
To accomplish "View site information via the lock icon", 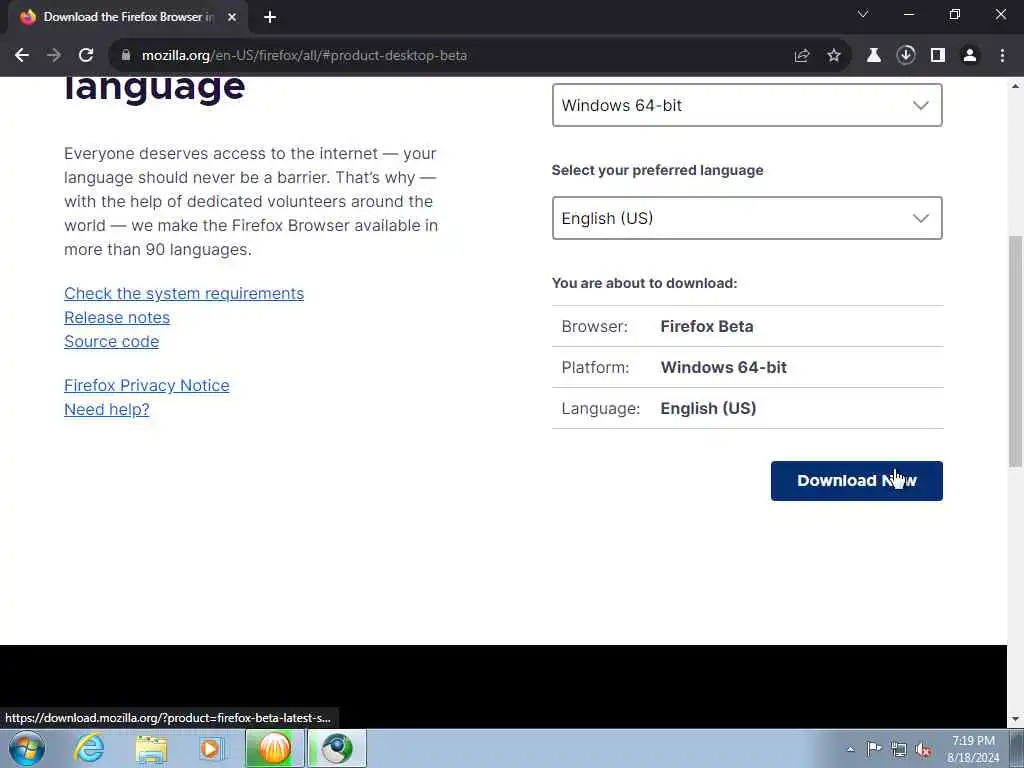I will 126,56.
